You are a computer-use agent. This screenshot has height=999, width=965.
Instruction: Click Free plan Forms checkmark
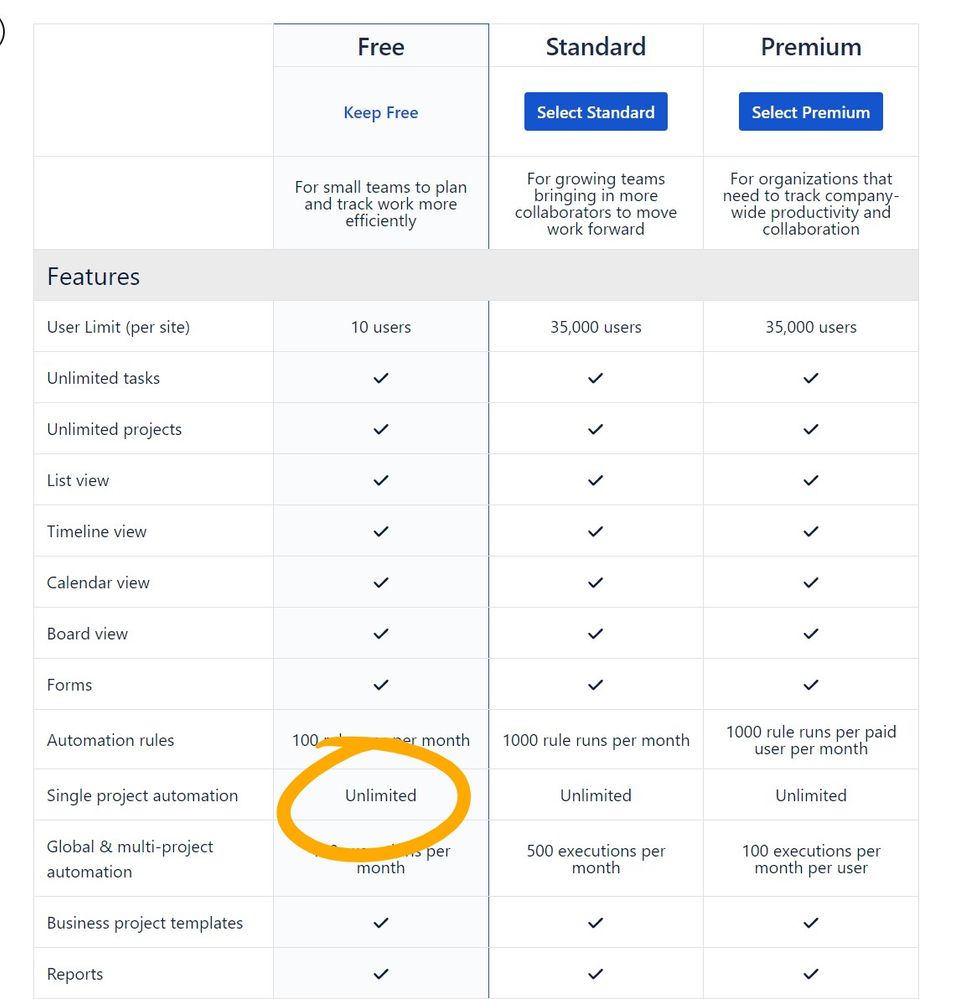pyautogui.click(x=381, y=685)
